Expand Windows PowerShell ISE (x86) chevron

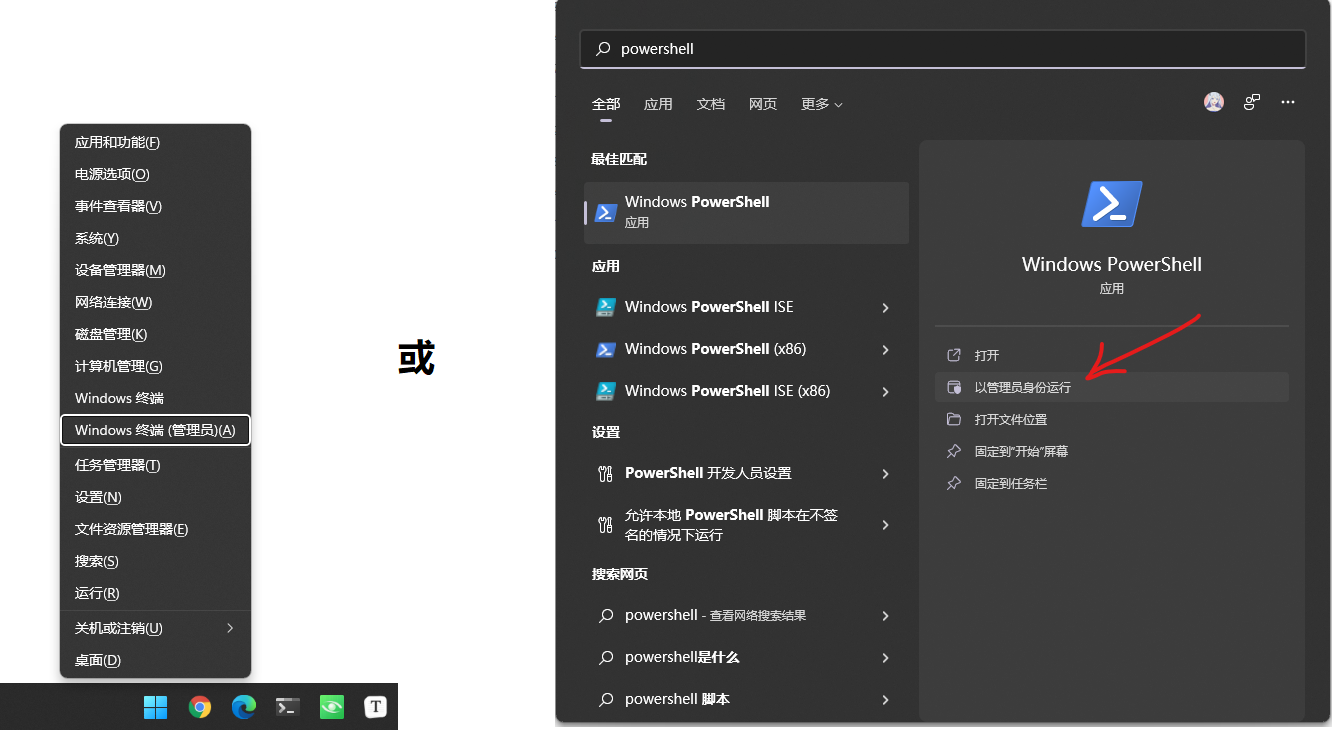886,392
